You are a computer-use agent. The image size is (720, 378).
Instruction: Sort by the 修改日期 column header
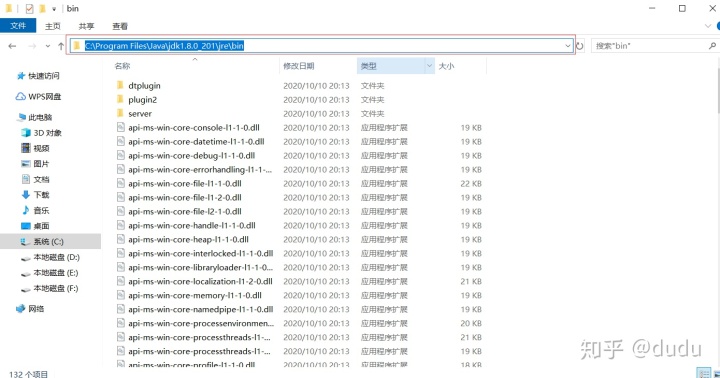[299, 66]
